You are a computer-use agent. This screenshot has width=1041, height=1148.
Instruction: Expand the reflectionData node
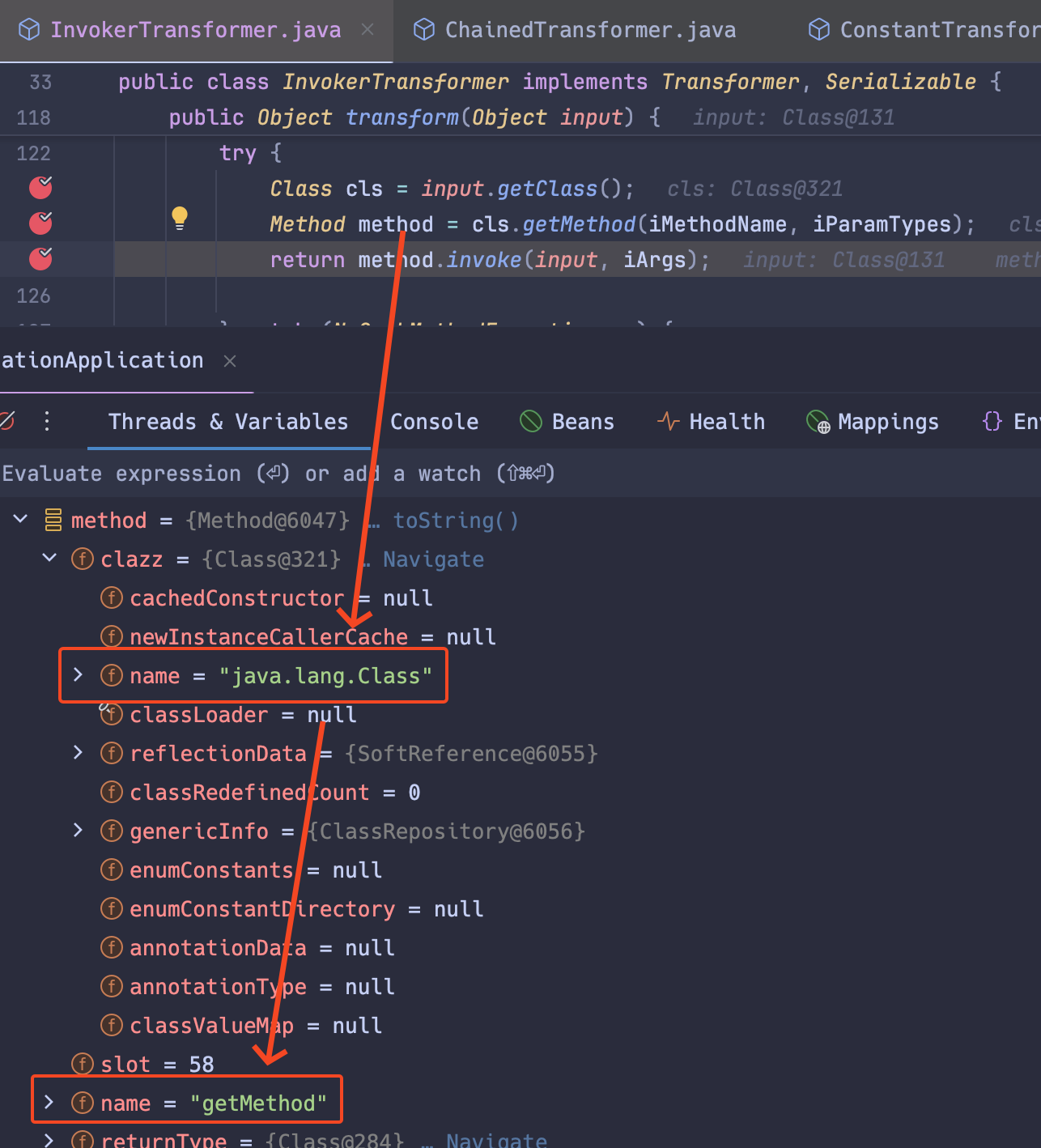point(77,752)
